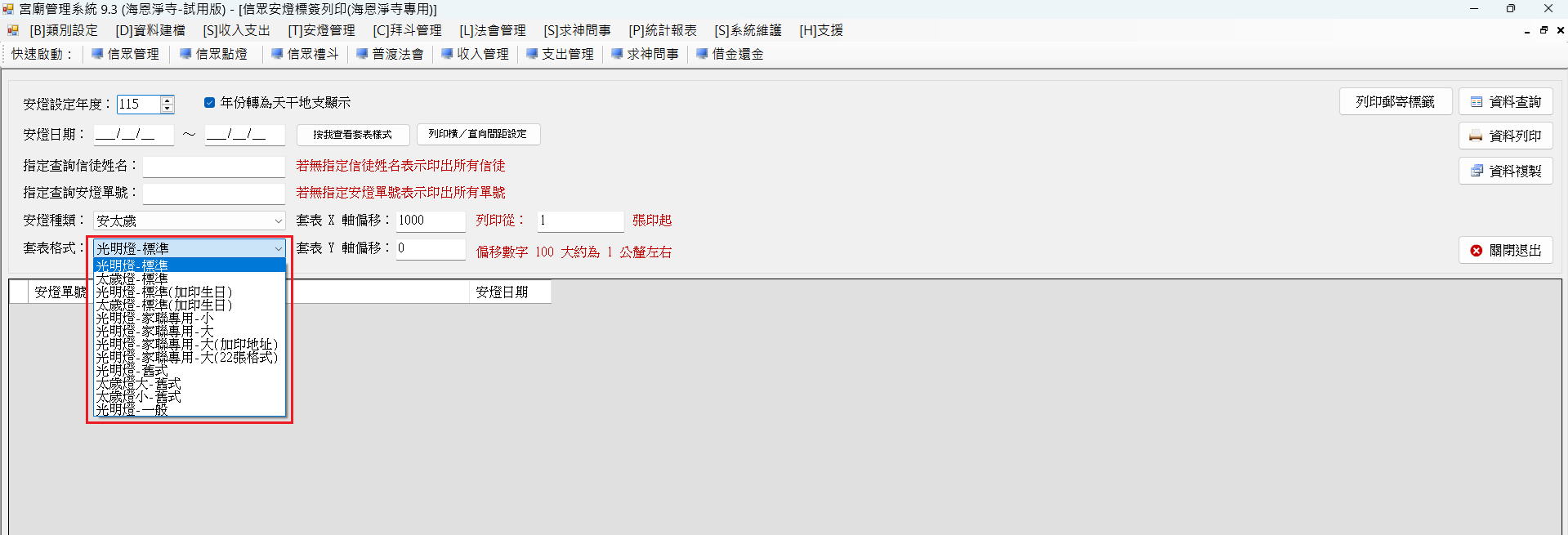Increase 安燈設定年度 with up spinner arrow
The image size is (1568, 535).
click(x=168, y=100)
